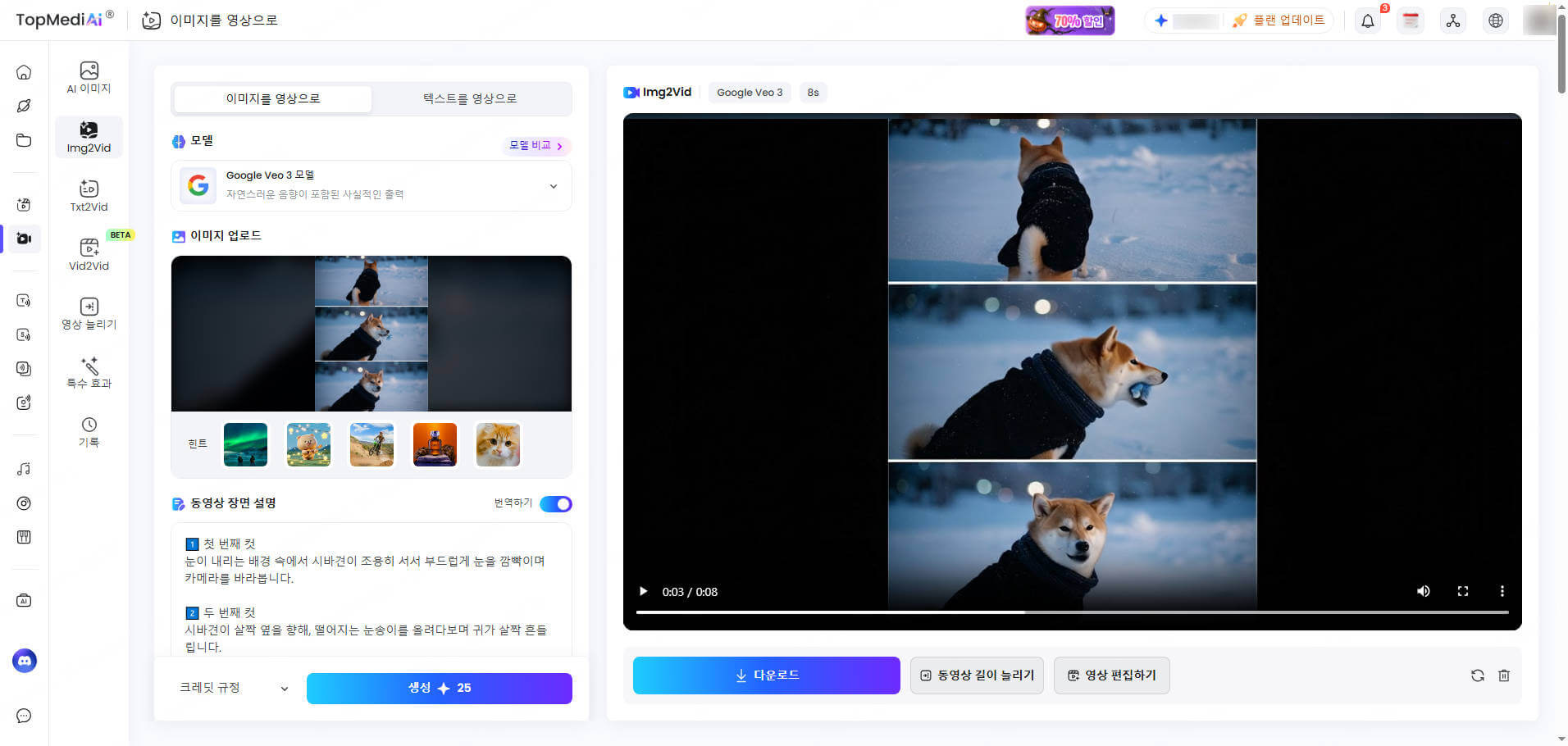Toggle the 번역하기 translate switch off
The image size is (1568, 746).
coord(555,503)
